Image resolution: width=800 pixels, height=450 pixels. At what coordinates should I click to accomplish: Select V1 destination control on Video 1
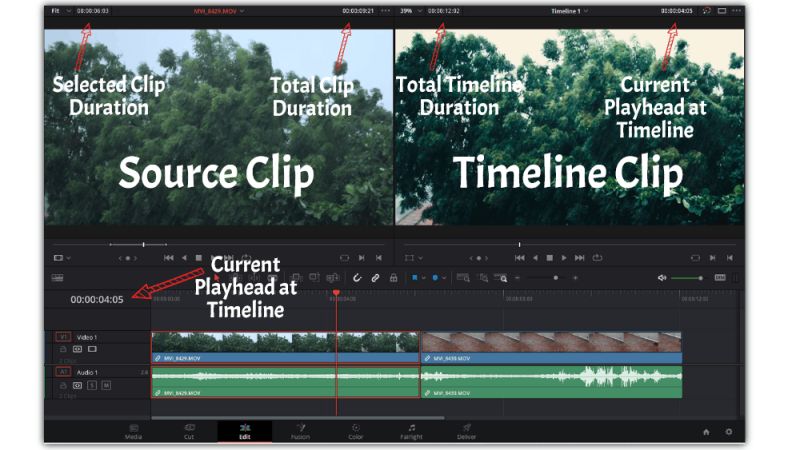coord(63,337)
